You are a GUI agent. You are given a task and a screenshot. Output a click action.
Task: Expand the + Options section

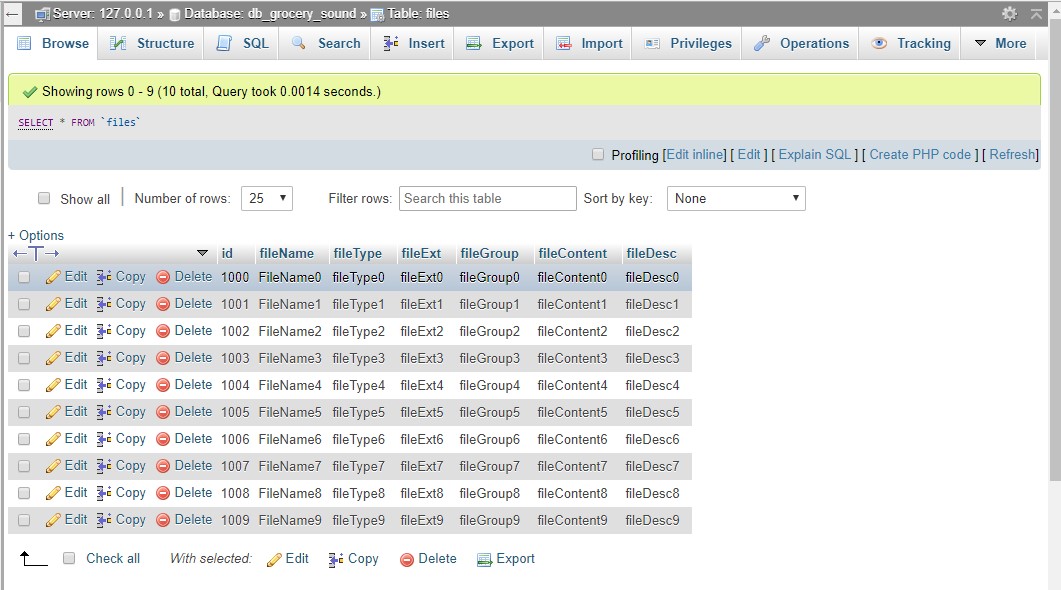click(x=36, y=235)
